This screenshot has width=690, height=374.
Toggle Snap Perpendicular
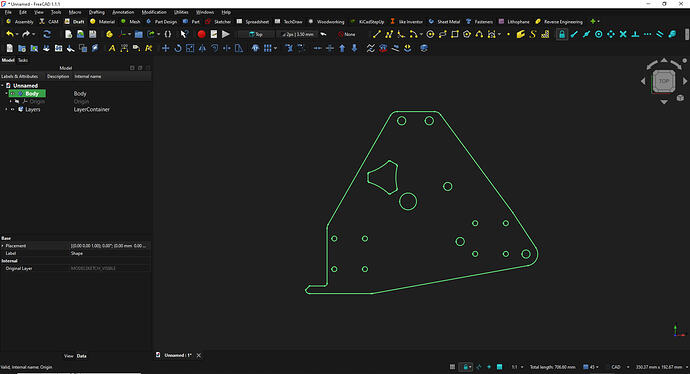pyautogui.click(x=635, y=34)
